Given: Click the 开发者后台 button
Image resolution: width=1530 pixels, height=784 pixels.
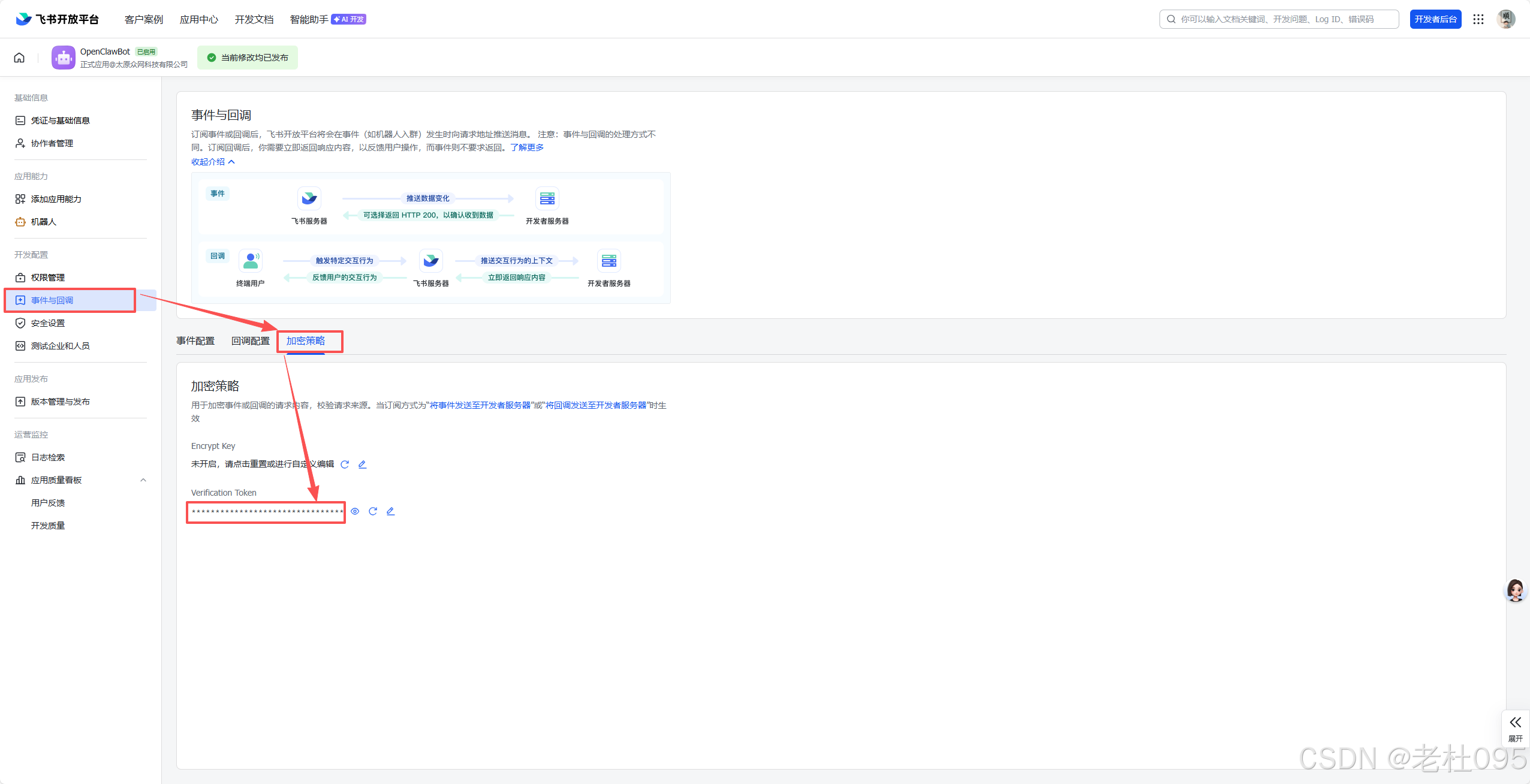Looking at the screenshot, I should coord(1435,19).
